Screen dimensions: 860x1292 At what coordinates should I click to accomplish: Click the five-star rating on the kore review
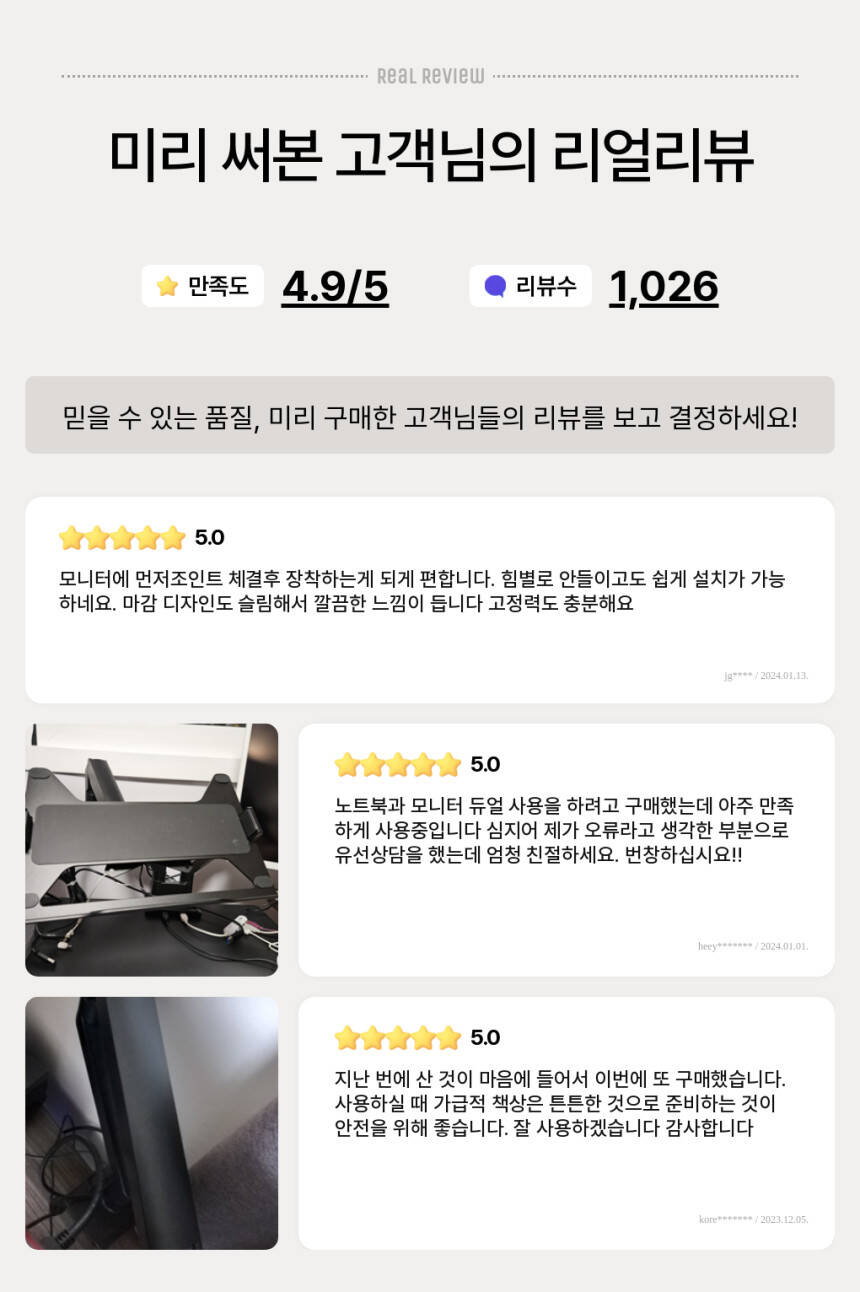[x=398, y=1038]
